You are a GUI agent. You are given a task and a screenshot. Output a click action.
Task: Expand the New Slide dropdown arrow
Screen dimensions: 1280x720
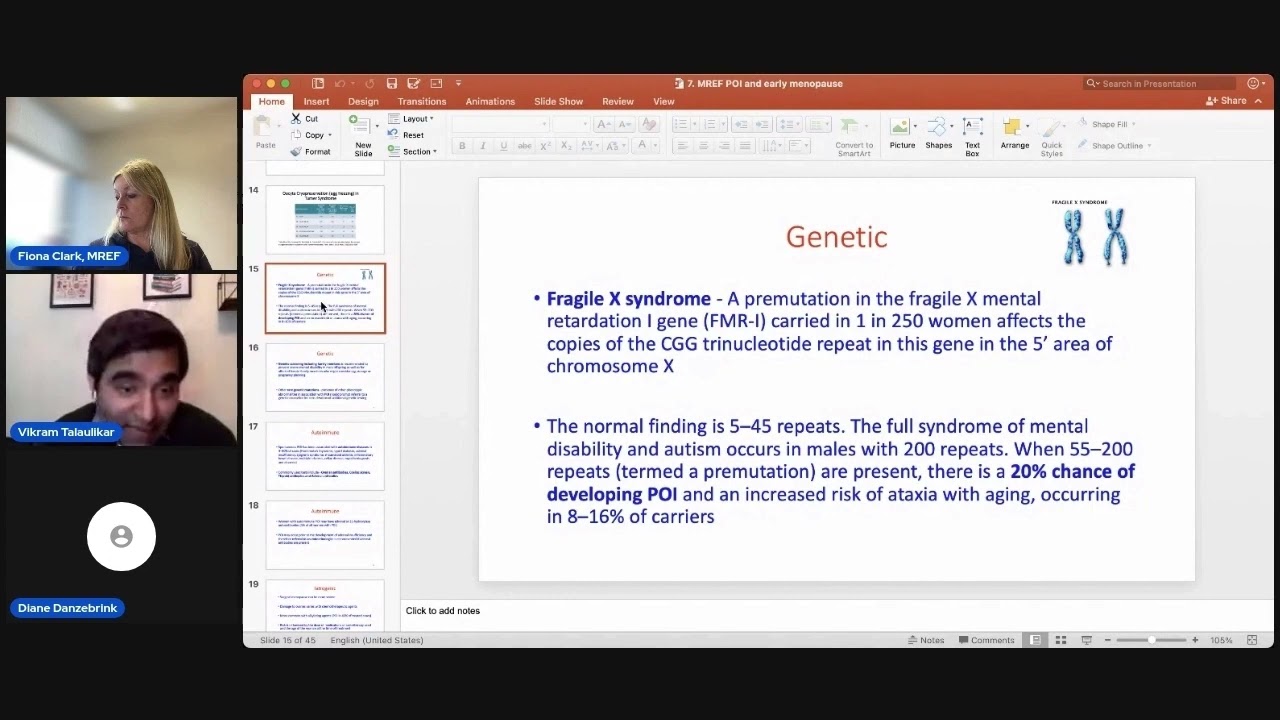coord(377,126)
